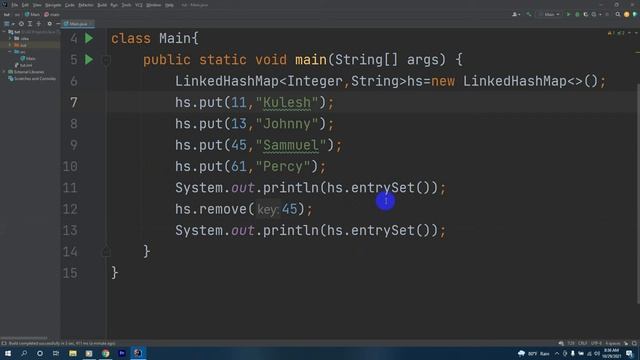Open user account dropdown in toolbar
The image size is (640, 360).
click(x=516, y=14)
